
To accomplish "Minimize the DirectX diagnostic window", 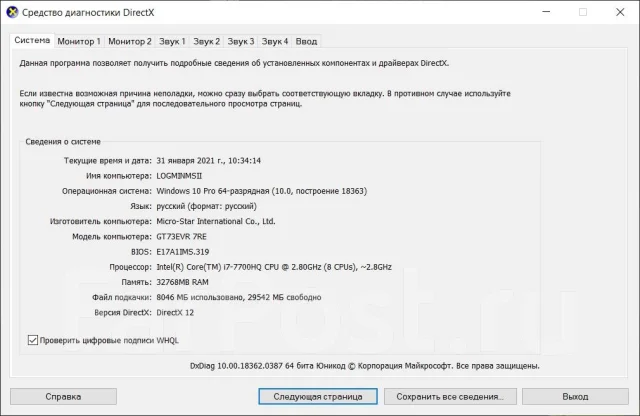I will click(x=546, y=12).
